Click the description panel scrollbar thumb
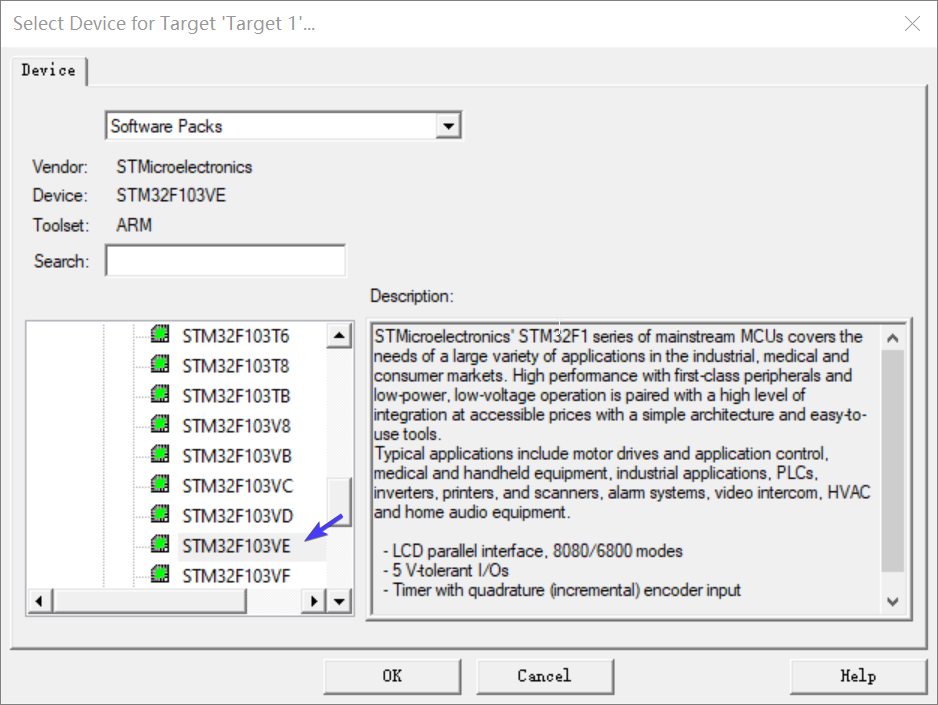The width and height of the screenshot is (938, 705). (893, 461)
